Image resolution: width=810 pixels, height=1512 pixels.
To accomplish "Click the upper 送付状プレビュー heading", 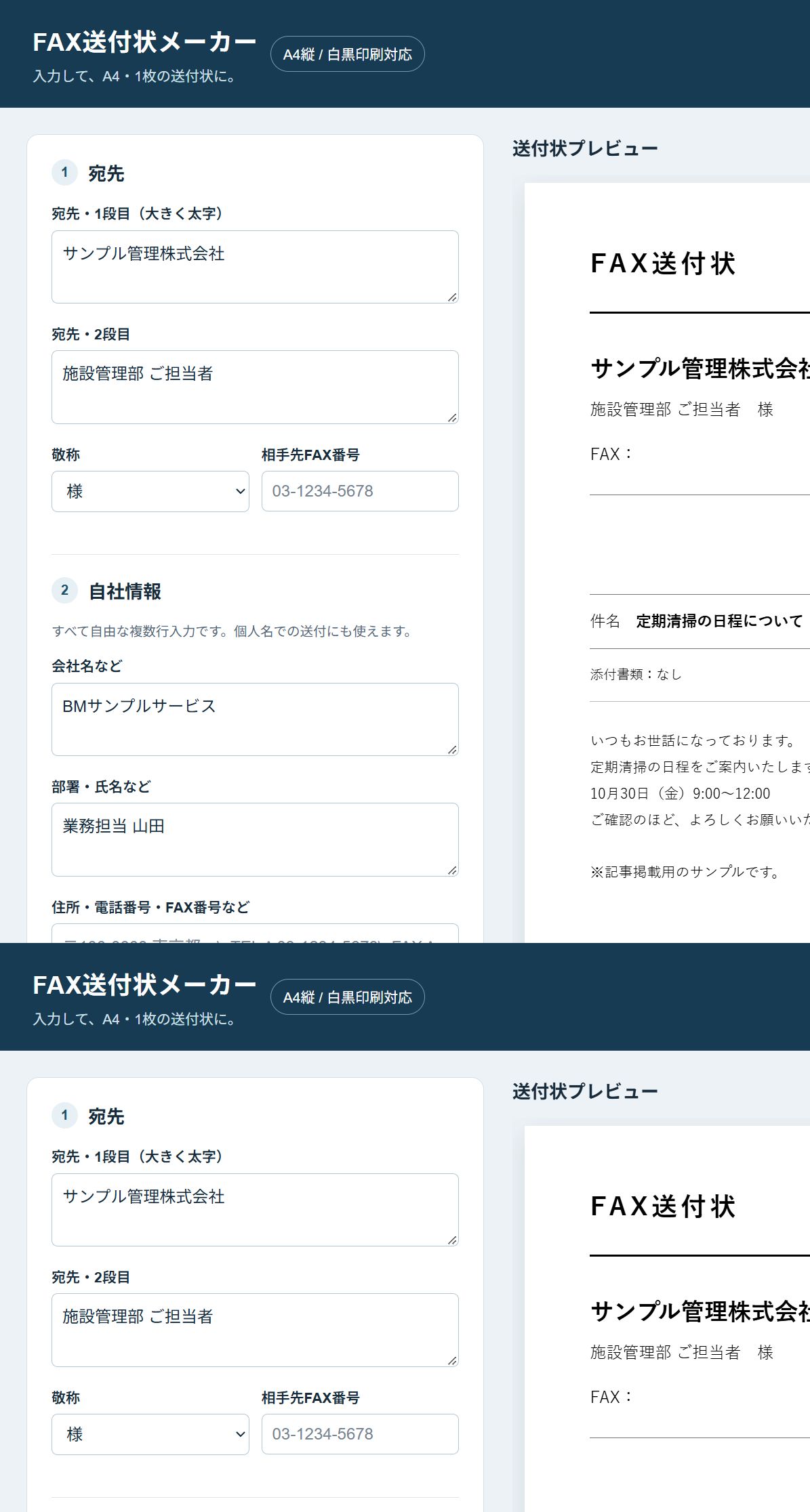I will click(585, 148).
